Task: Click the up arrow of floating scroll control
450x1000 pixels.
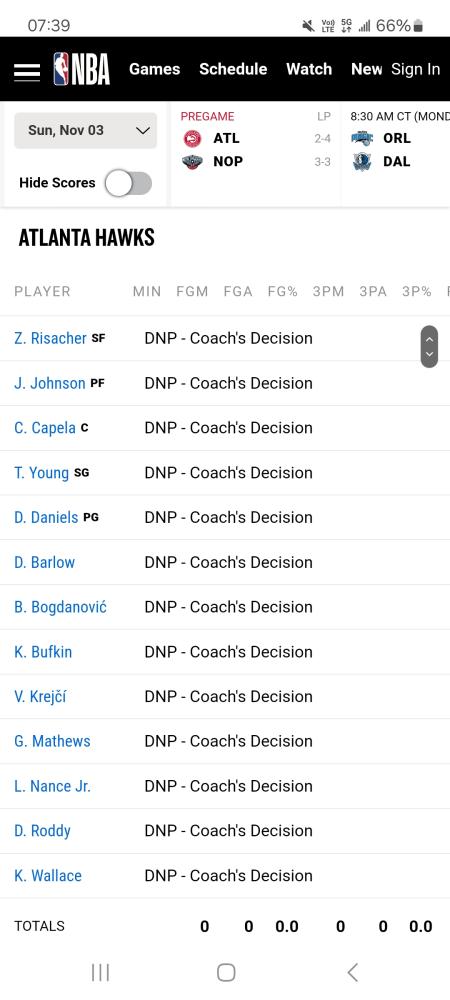Action: (429, 338)
